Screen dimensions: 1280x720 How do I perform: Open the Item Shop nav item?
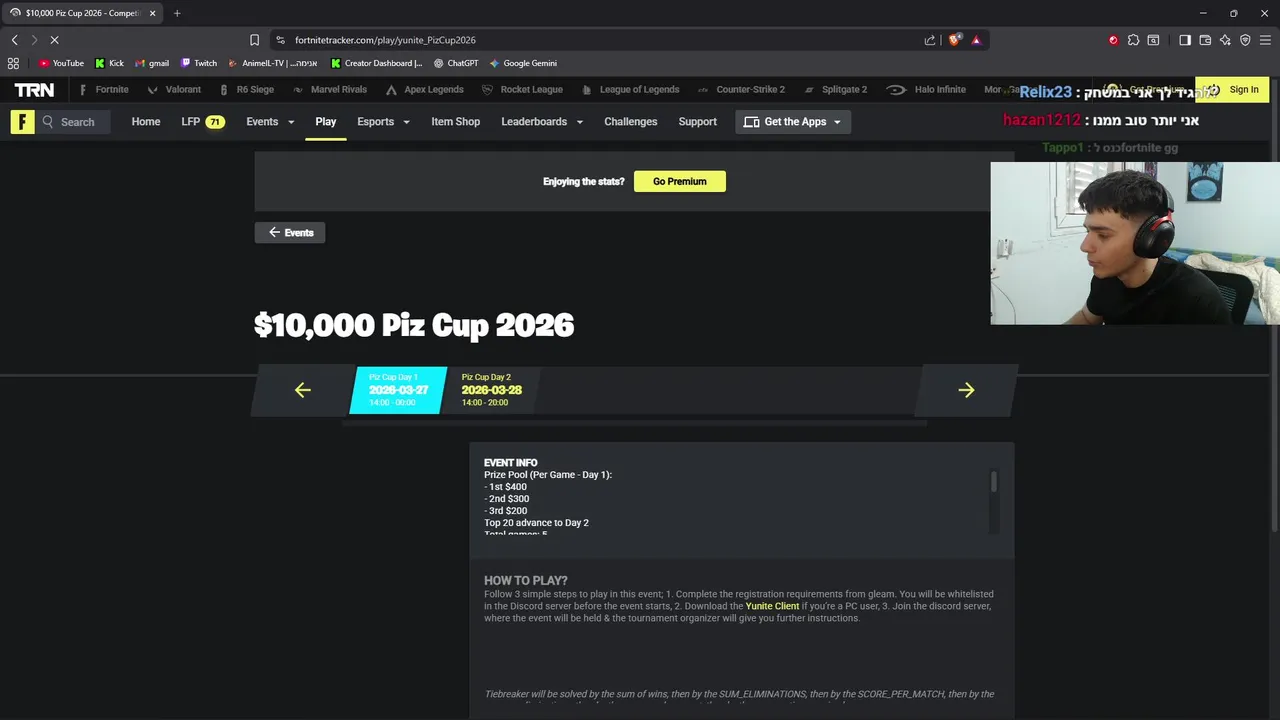point(456,122)
